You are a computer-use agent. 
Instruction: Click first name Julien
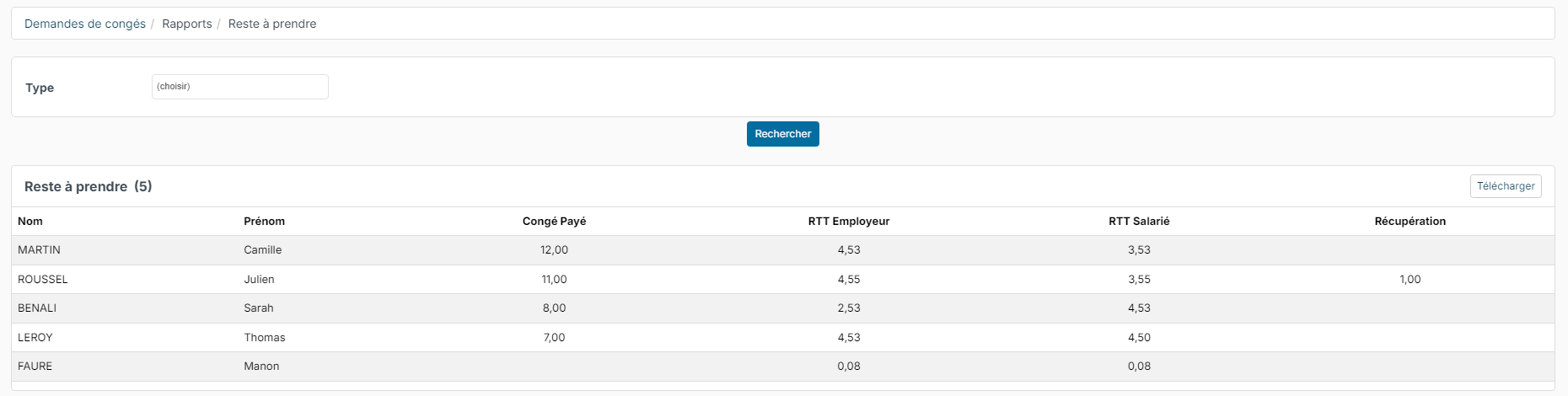point(259,280)
